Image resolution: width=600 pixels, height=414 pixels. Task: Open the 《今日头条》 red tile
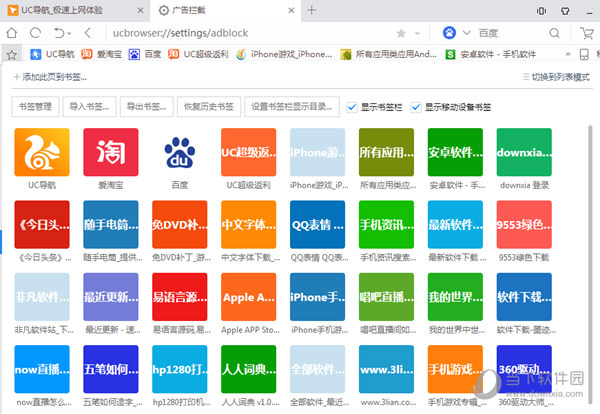pyautogui.click(x=42, y=225)
